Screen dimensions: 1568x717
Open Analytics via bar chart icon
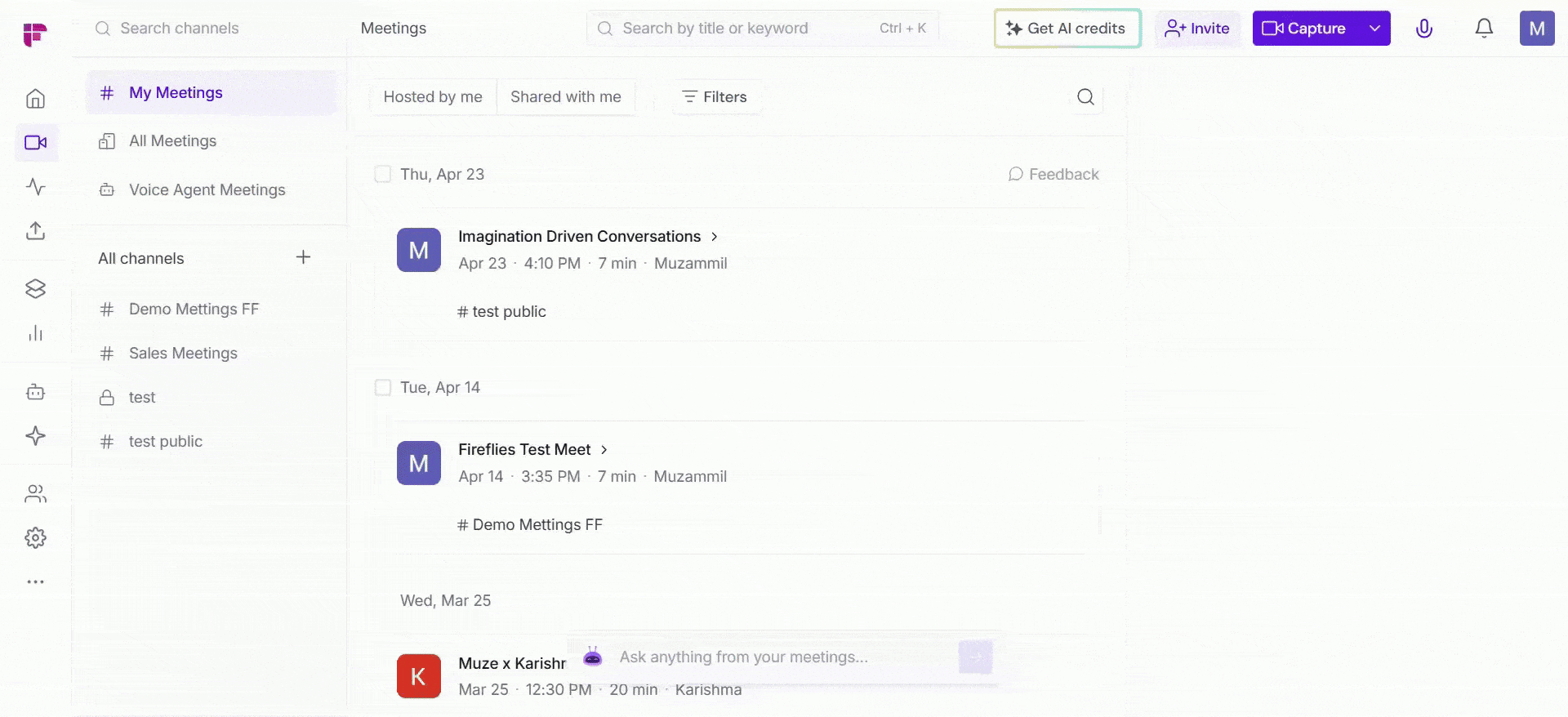(35, 333)
